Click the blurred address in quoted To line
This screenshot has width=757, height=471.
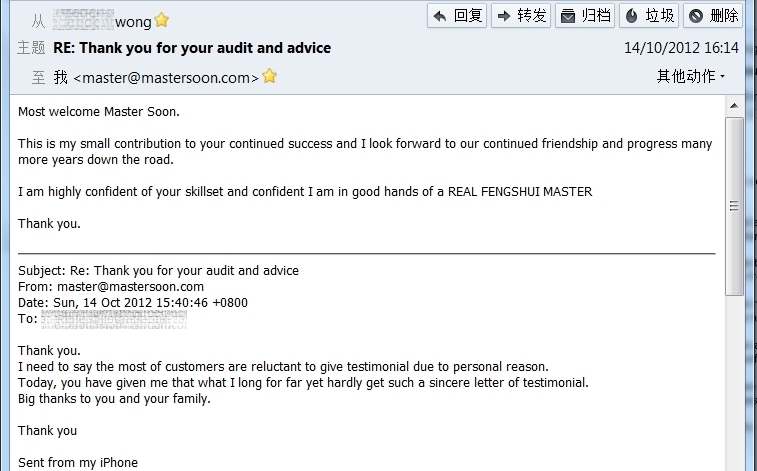[113, 319]
